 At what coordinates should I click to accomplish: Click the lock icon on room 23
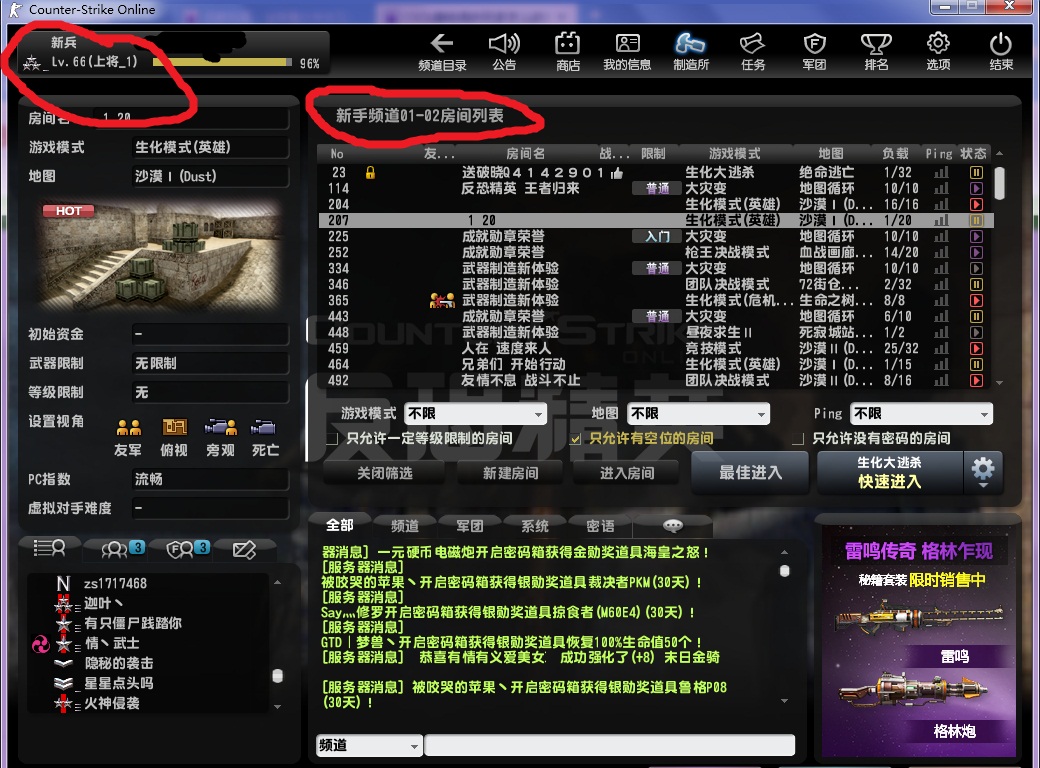pyautogui.click(x=370, y=172)
